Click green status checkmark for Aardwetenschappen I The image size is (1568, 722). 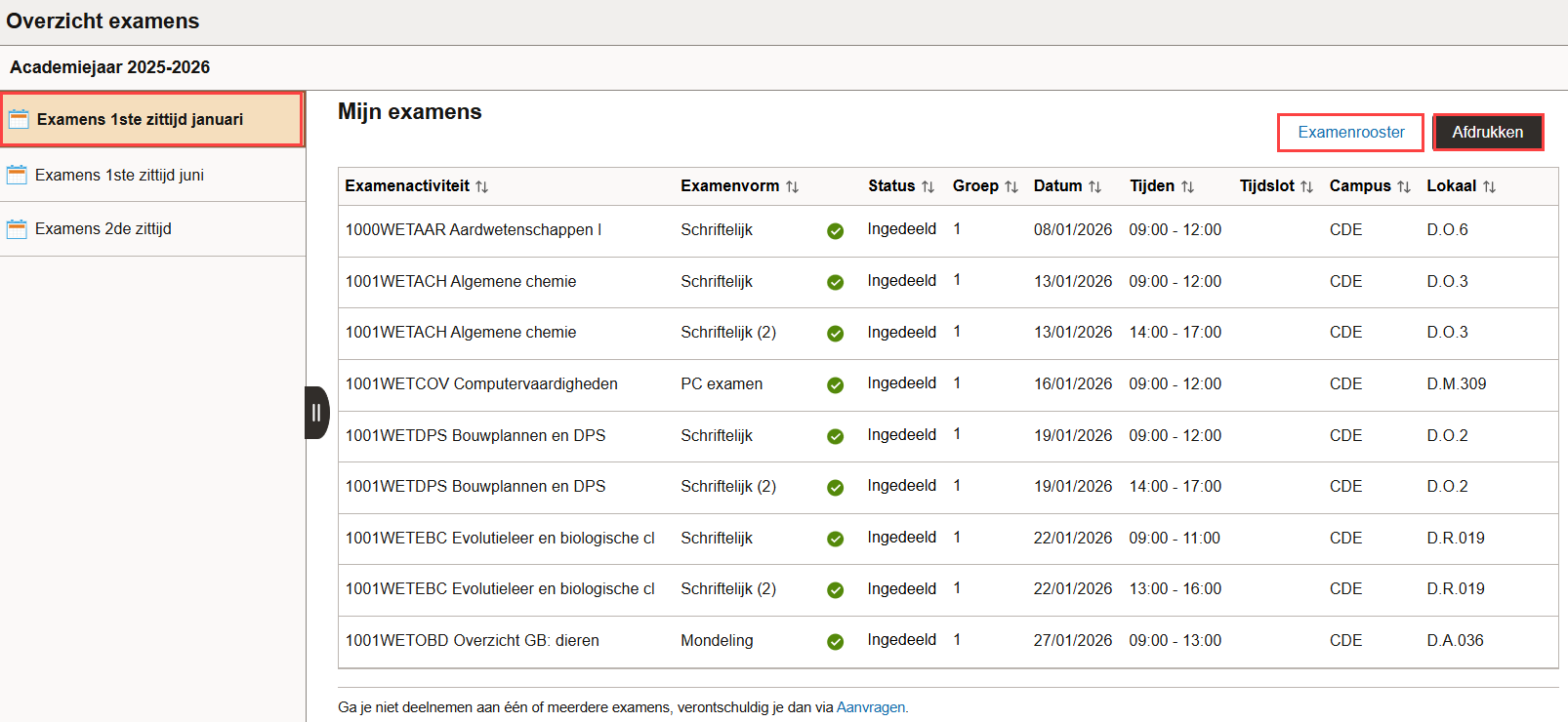coord(835,231)
